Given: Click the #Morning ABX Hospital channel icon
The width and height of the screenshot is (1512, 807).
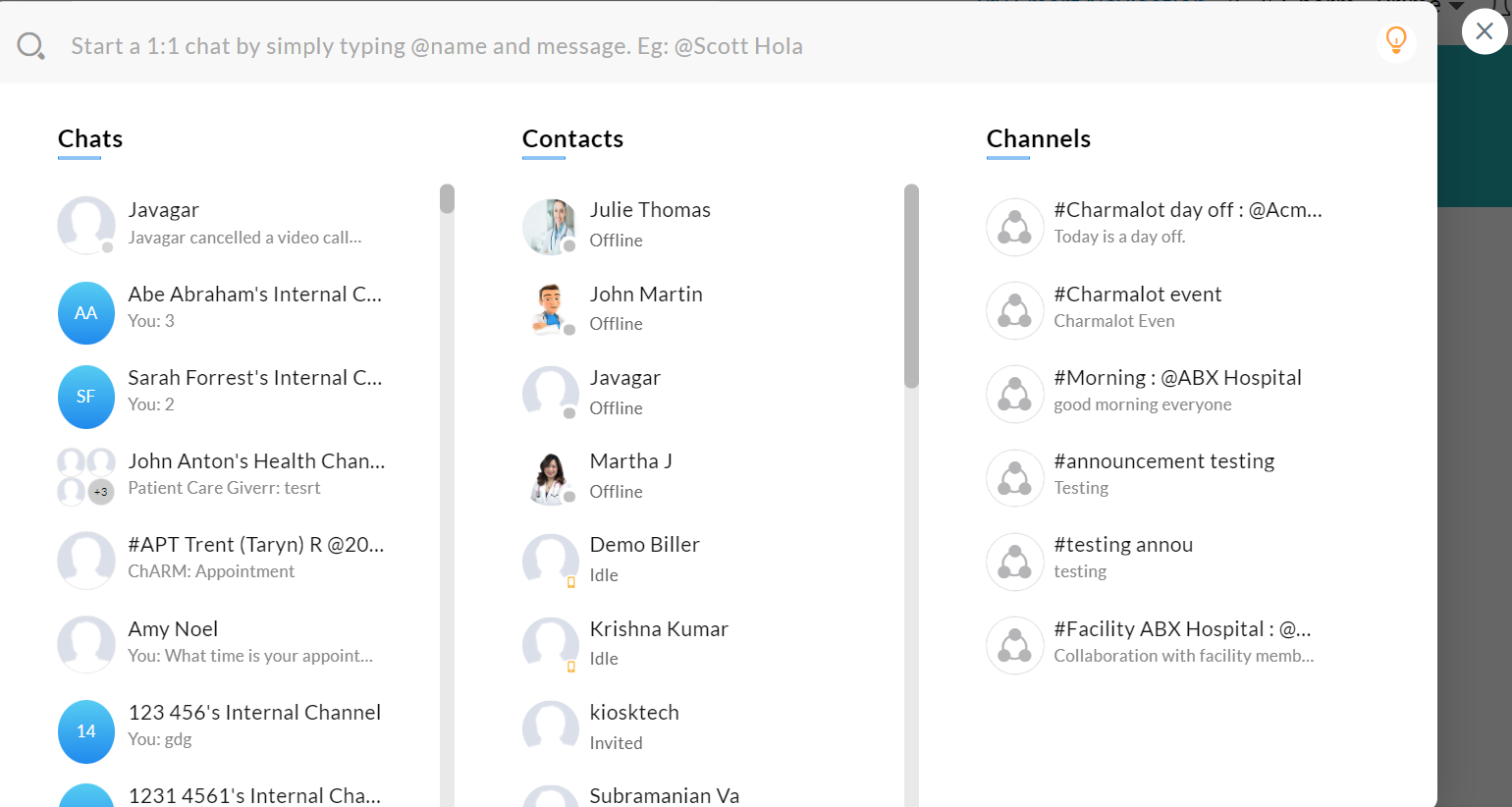Looking at the screenshot, I should pyautogui.click(x=1014, y=394).
